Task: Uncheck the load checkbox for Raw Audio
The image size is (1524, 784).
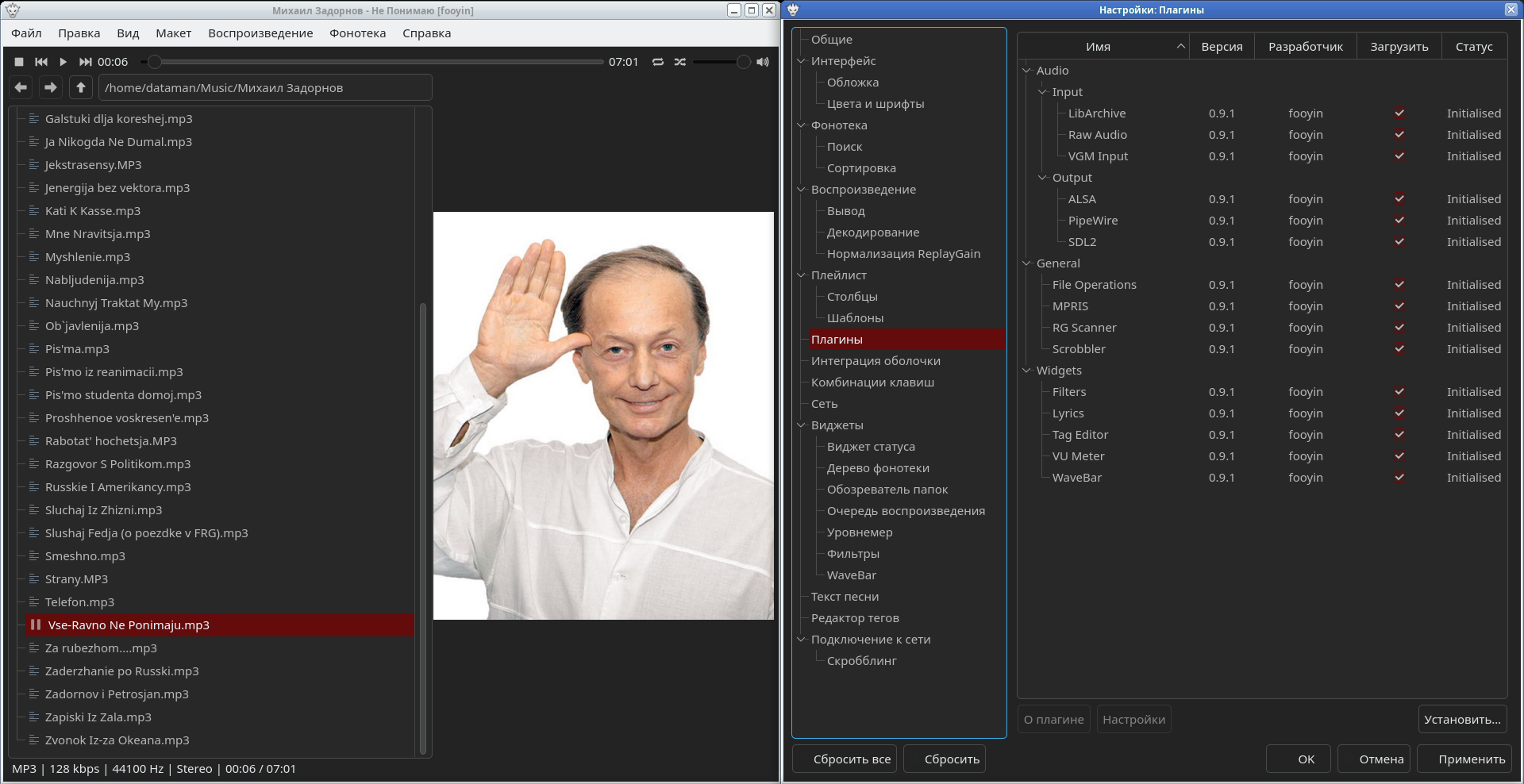Action: [1399, 135]
